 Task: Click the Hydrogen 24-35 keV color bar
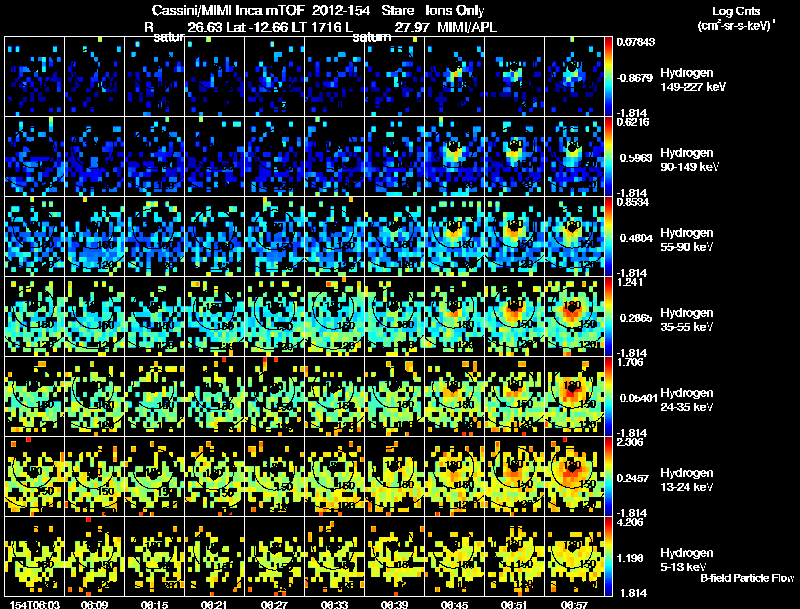608,396
